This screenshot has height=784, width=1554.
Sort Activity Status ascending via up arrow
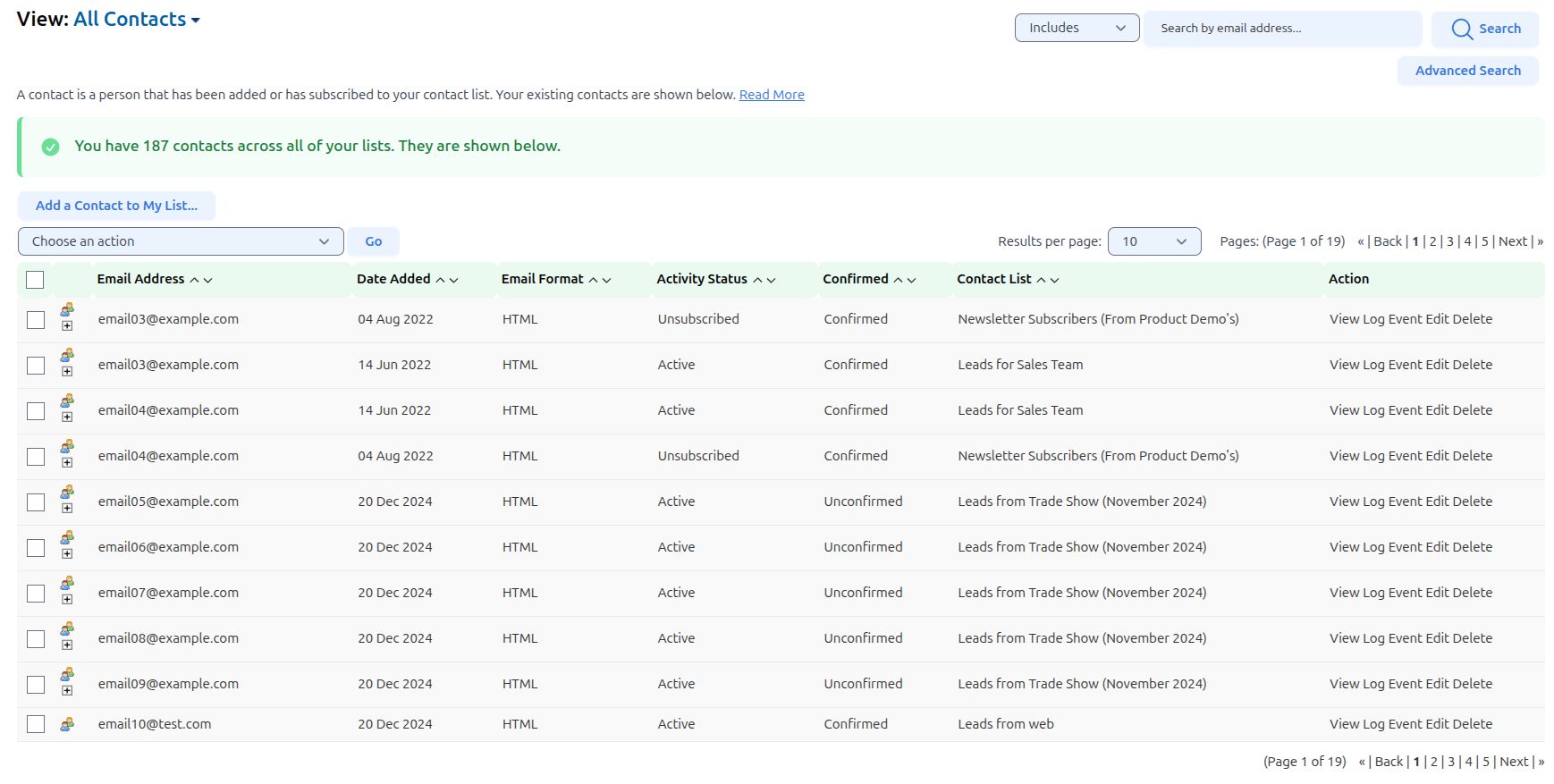point(757,280)
